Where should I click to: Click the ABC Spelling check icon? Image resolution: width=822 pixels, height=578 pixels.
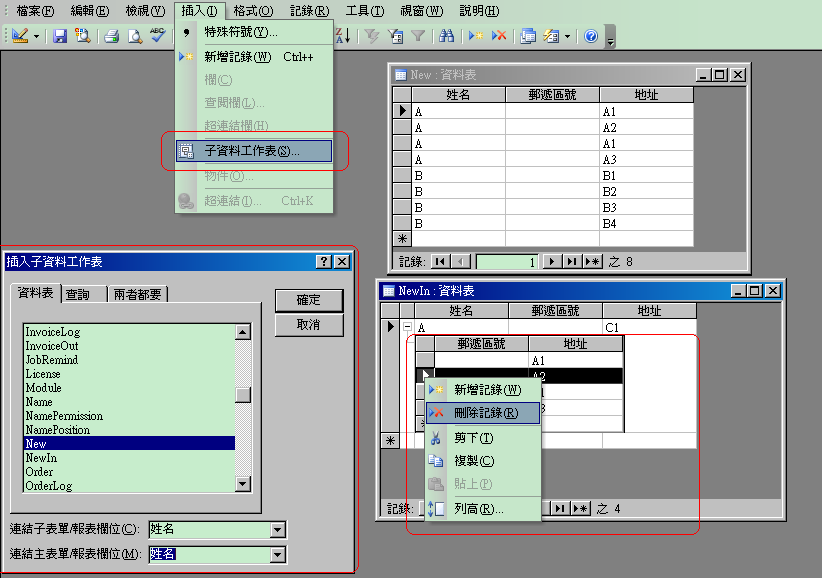158,36
